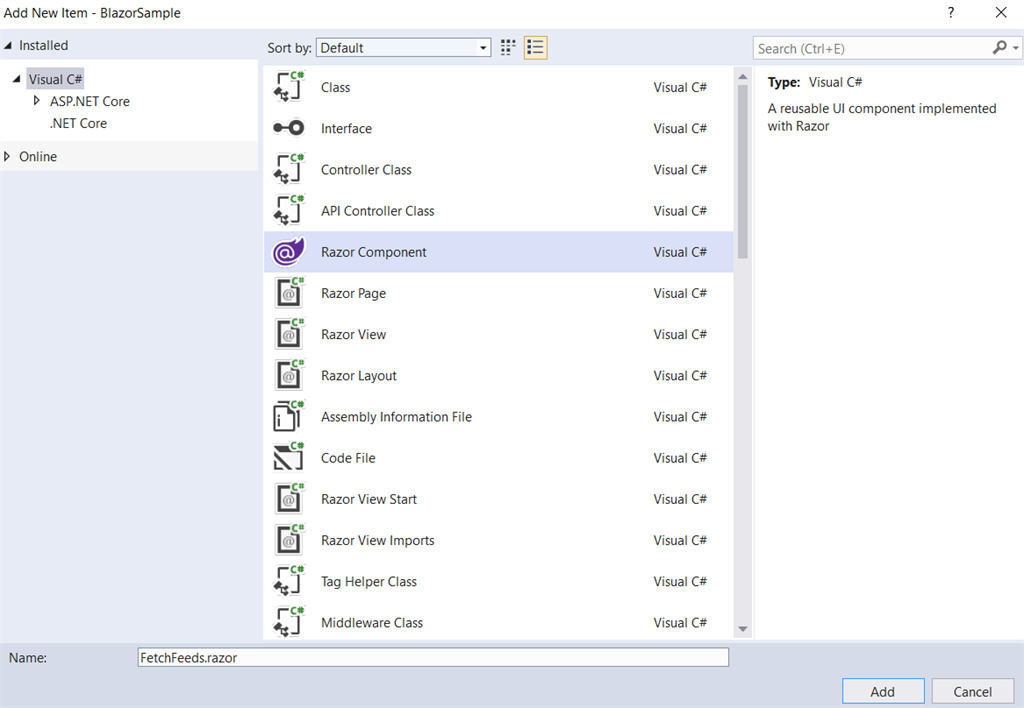Click in the Search templates field
The width and height of the screenshot is (1024, 708).
(872, 48)
